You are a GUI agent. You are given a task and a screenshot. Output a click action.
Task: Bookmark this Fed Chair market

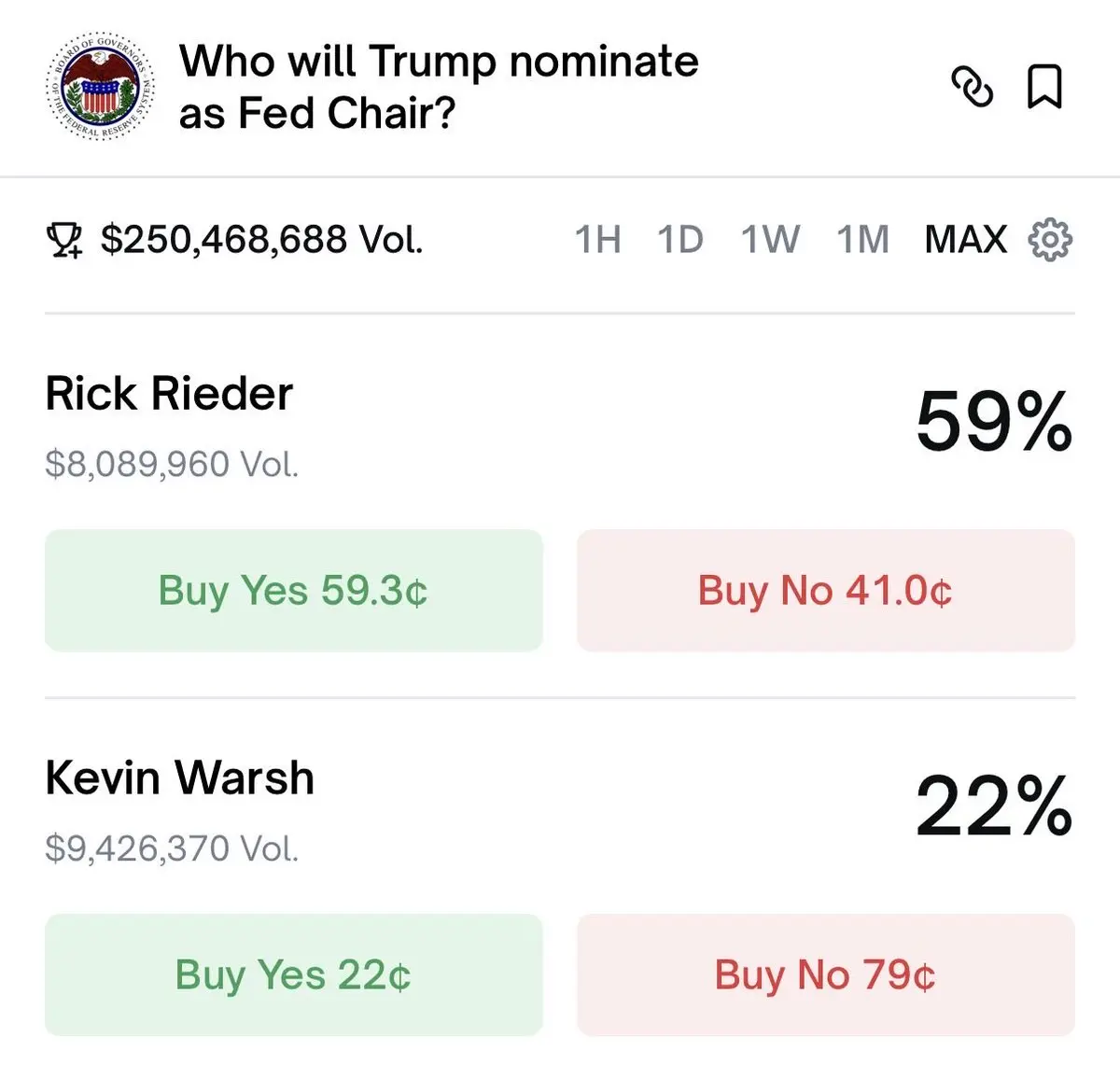tap(1044, 87)
